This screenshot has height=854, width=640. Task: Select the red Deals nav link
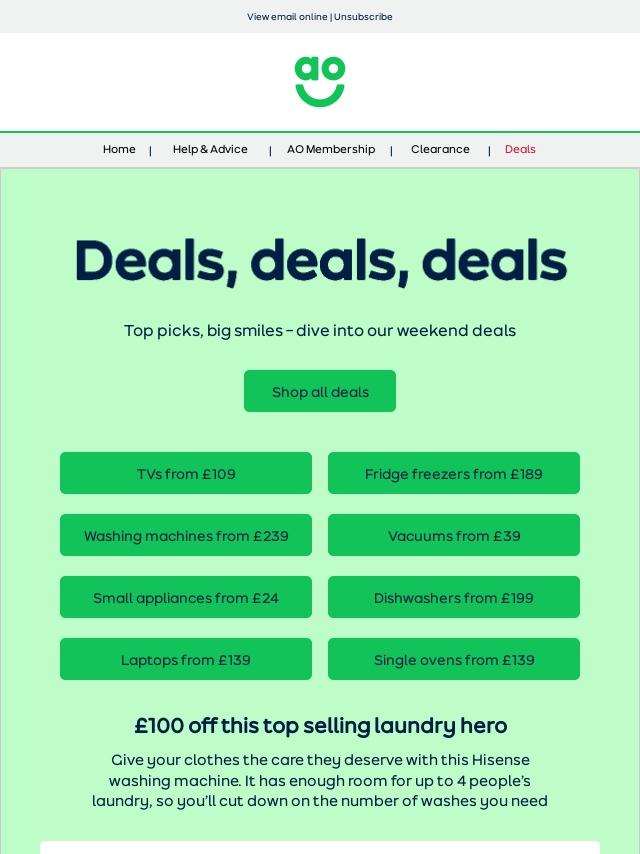coord(520,149)
